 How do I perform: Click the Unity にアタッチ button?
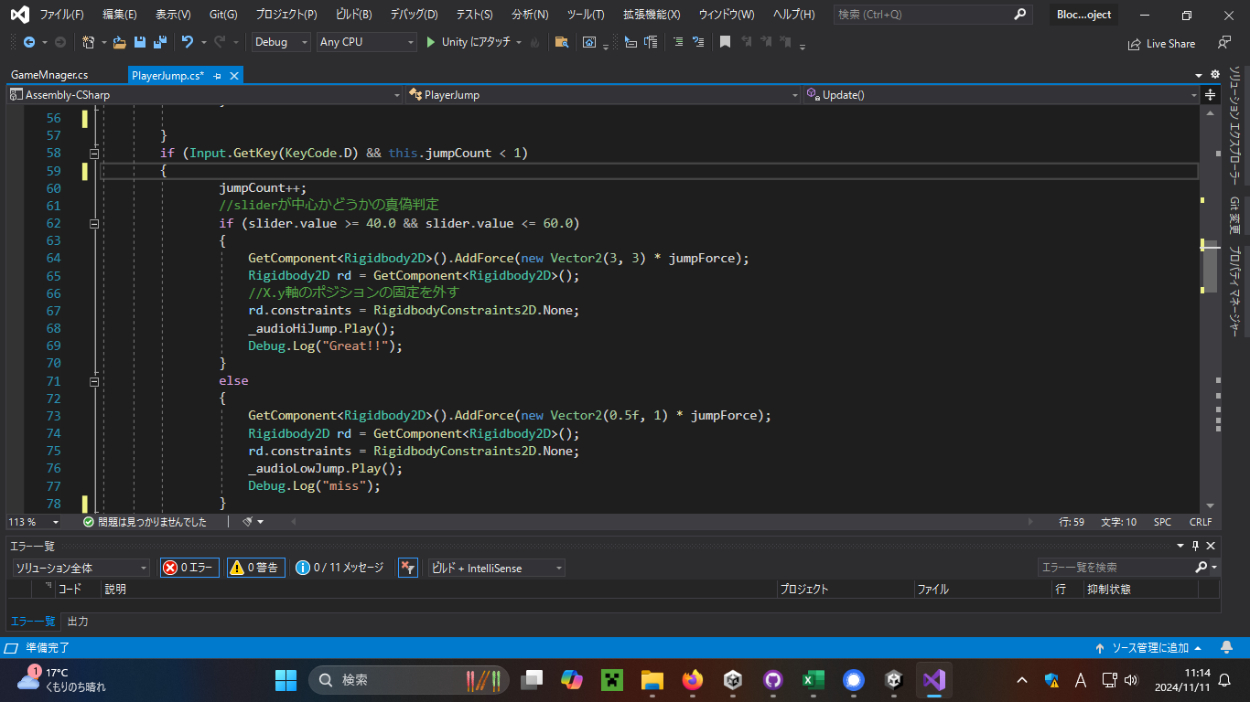click(x=468, y=42)
